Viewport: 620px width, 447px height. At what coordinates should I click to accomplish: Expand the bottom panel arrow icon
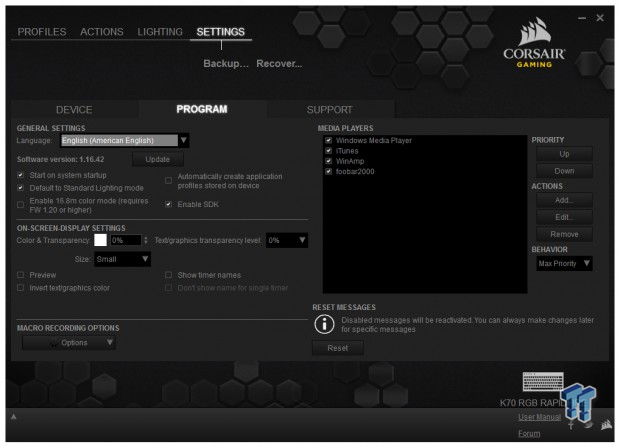point(13,417)
